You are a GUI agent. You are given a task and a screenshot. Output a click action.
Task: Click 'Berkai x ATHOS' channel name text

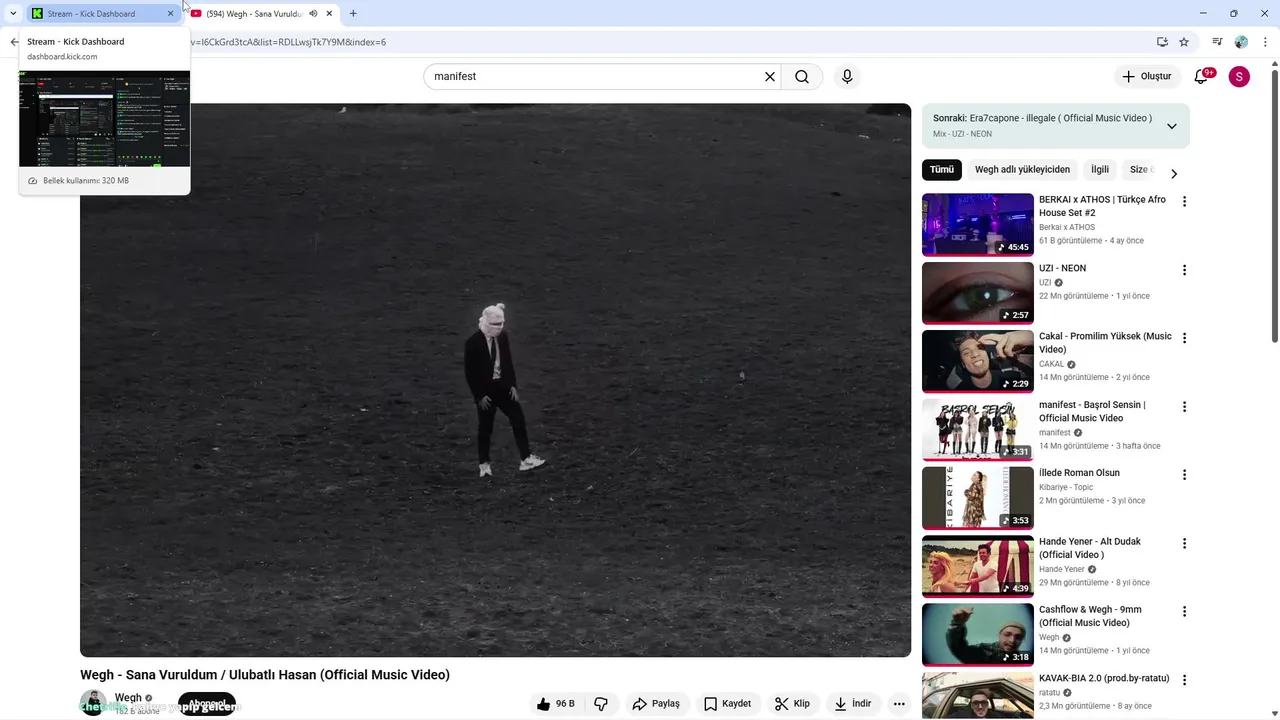pos(1067,227)
